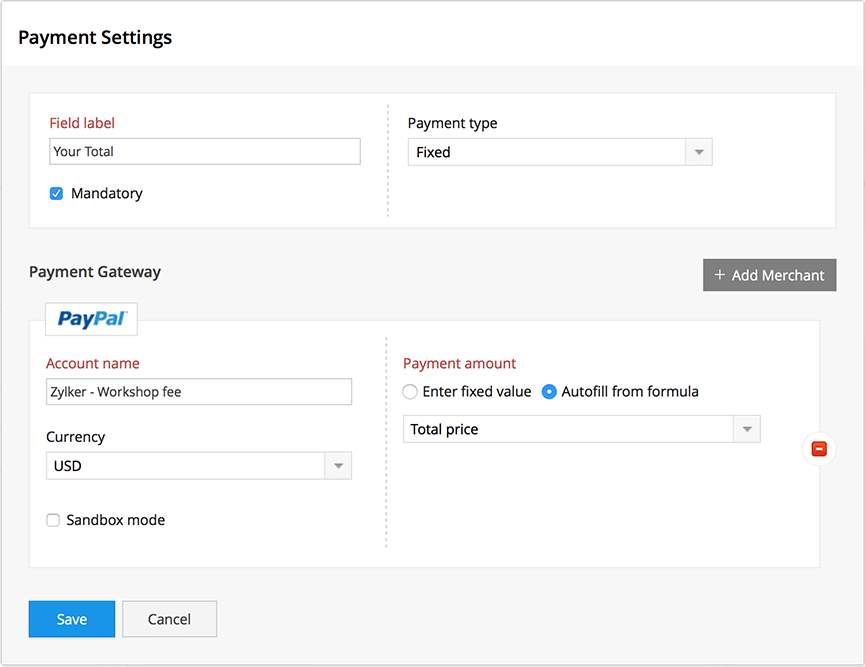Select Enter fixed value radio button
865x667 pixels.
[410, 392]
